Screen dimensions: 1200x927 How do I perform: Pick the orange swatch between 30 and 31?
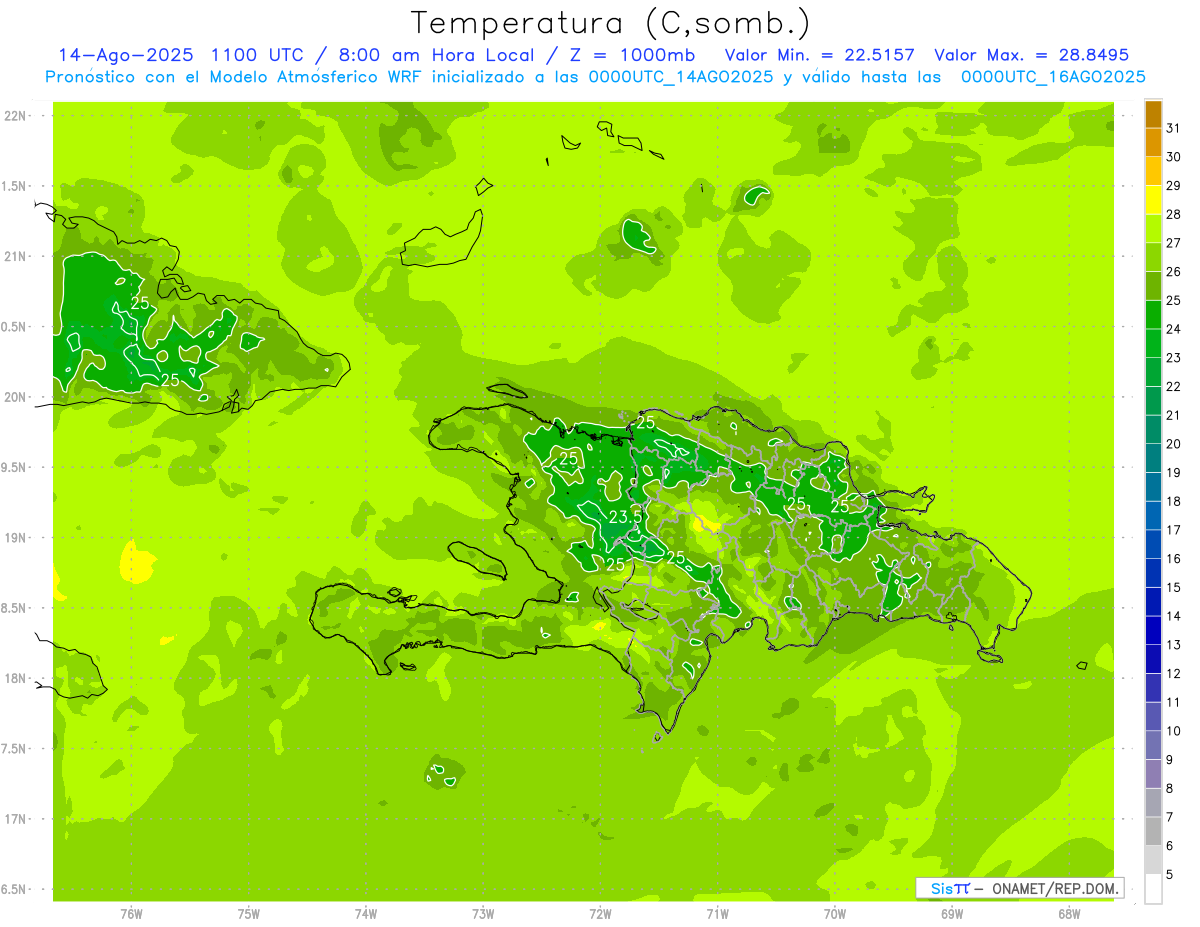click(x=1153, y=143)
